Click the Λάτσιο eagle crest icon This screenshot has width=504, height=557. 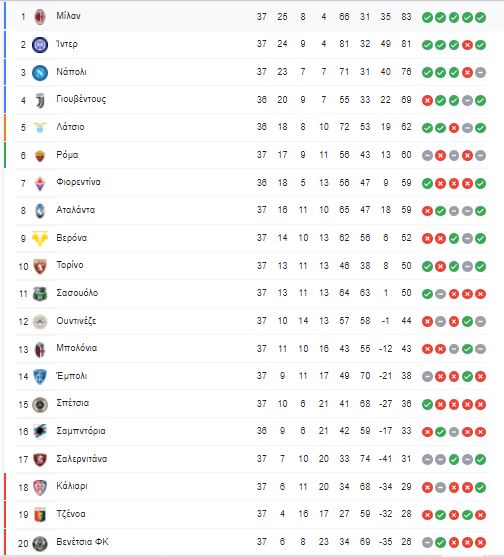pos(40,127)
